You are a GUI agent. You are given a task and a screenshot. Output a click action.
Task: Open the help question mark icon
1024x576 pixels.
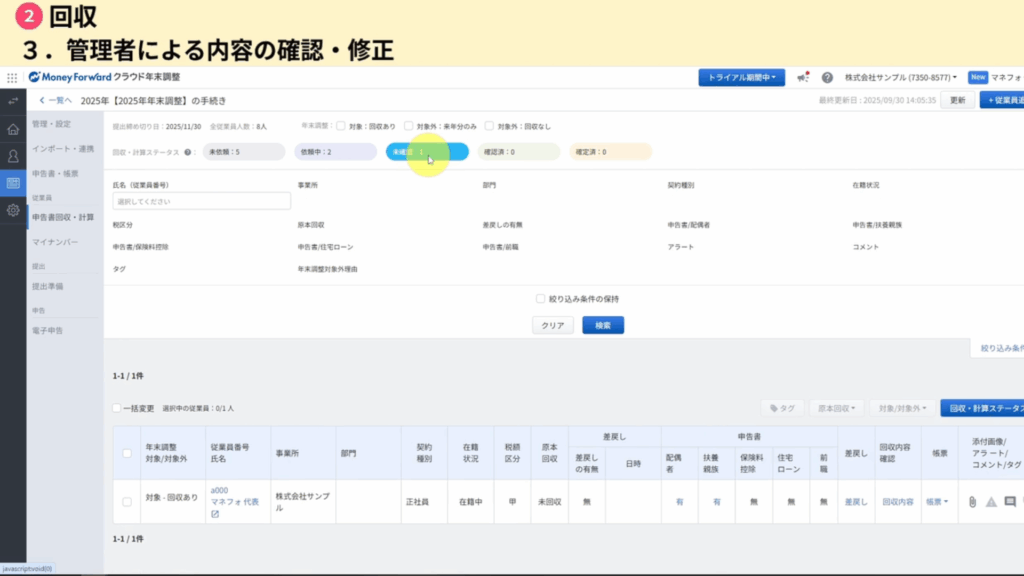pyautogui.click(x=827, y=77)
